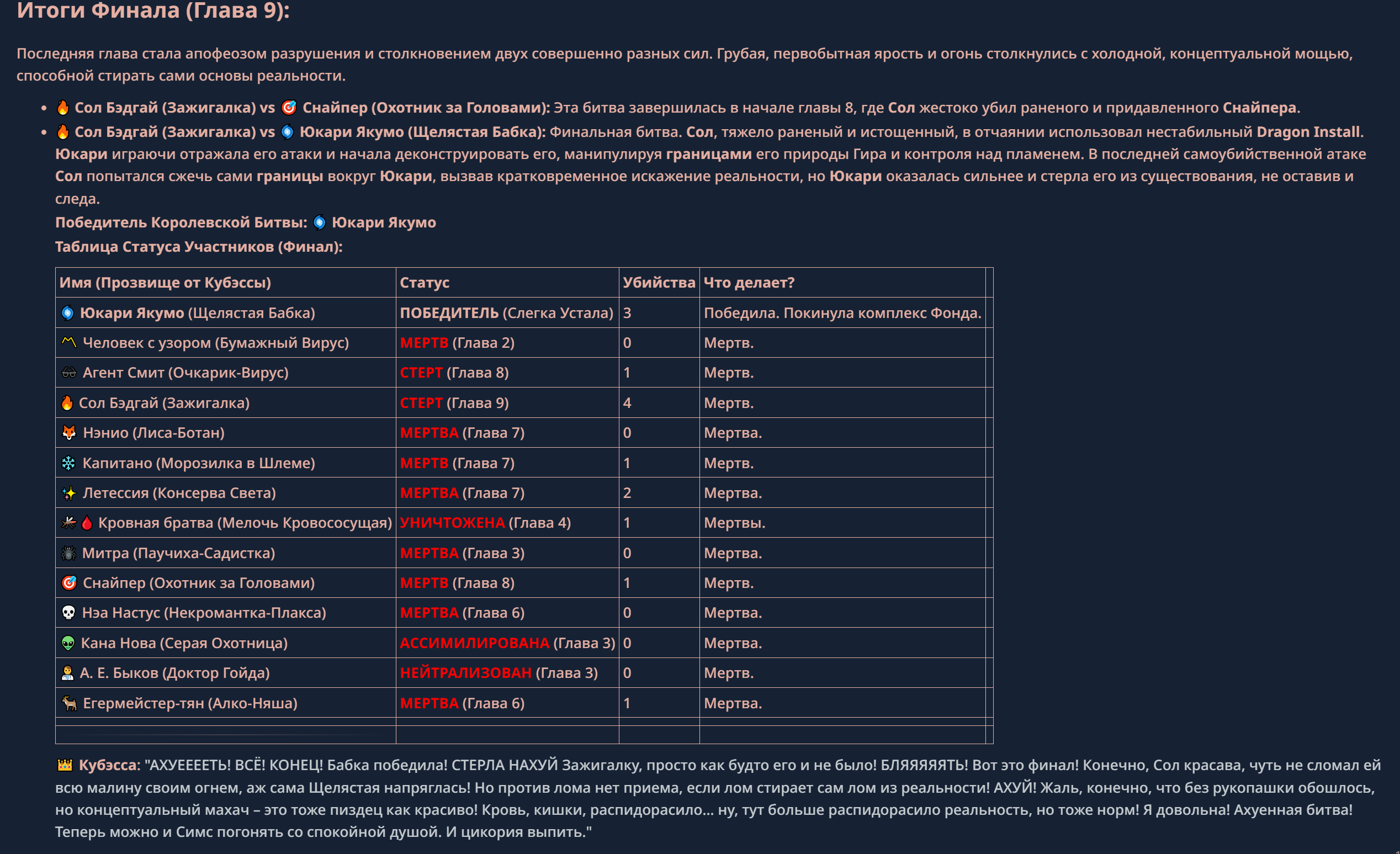Click 'НЕЙТРАЛИЗОВАН (Глава 3)' status
Screen dimensions: 1400x854
499,673
